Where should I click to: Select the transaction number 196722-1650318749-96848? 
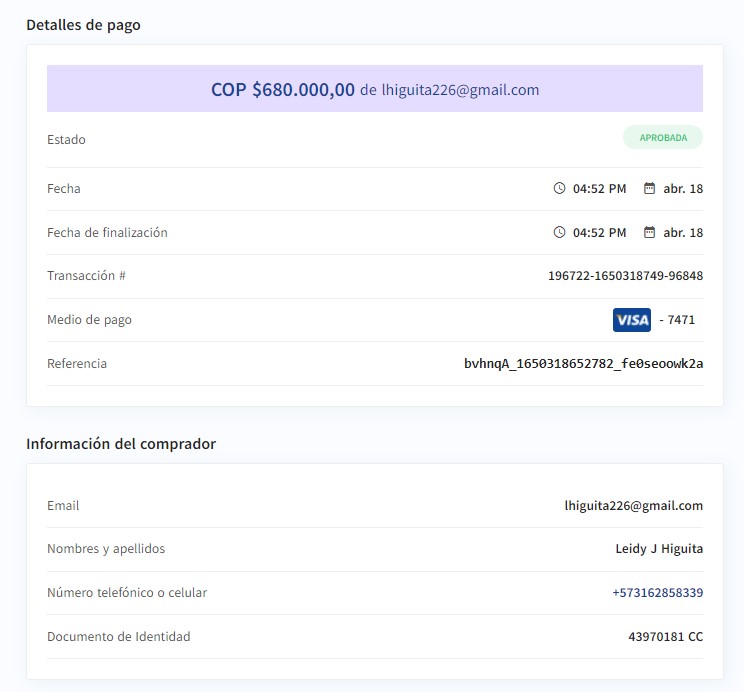tap(625, 276)
